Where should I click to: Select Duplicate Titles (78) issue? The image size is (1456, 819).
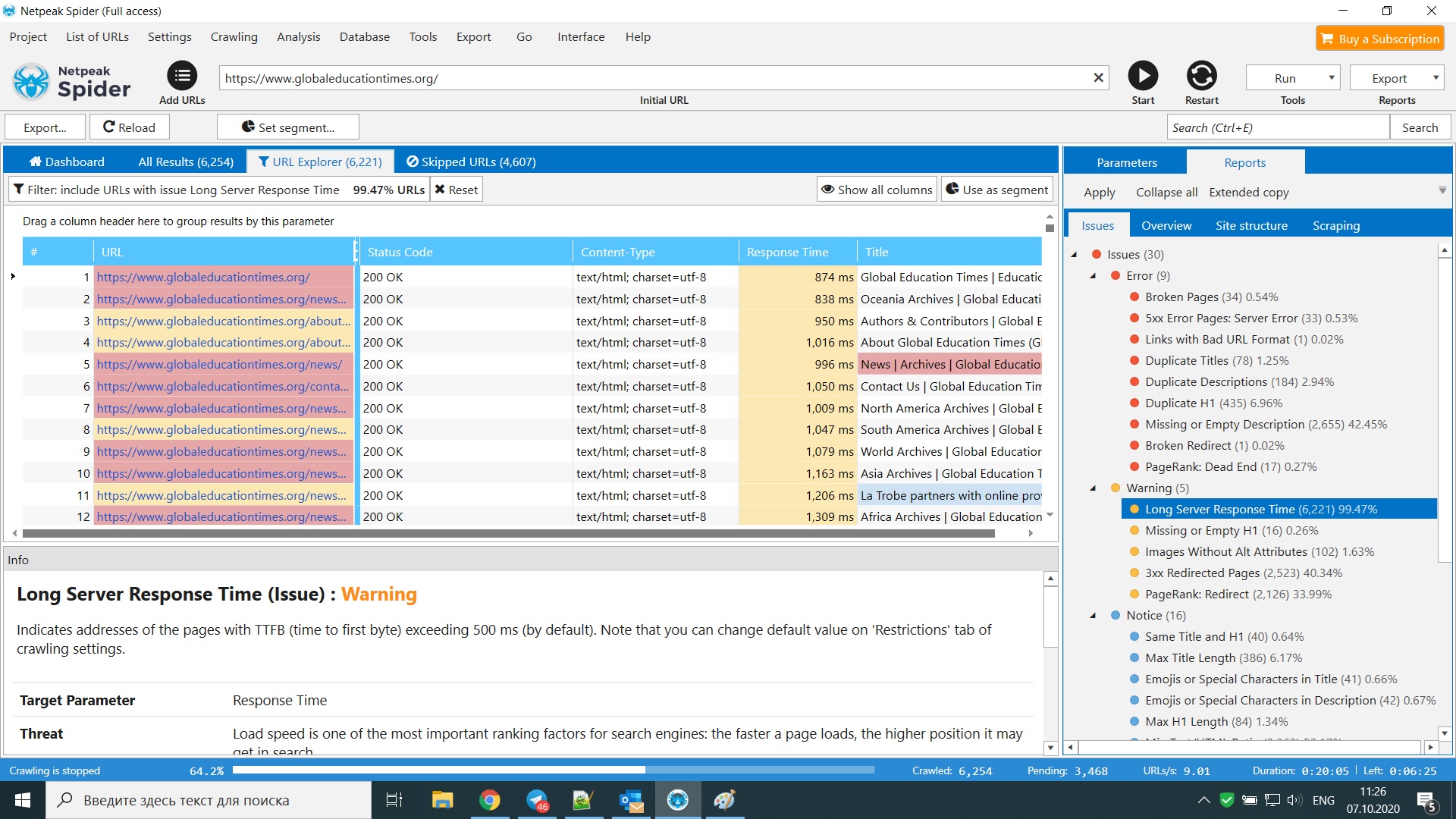(1216, 360)
